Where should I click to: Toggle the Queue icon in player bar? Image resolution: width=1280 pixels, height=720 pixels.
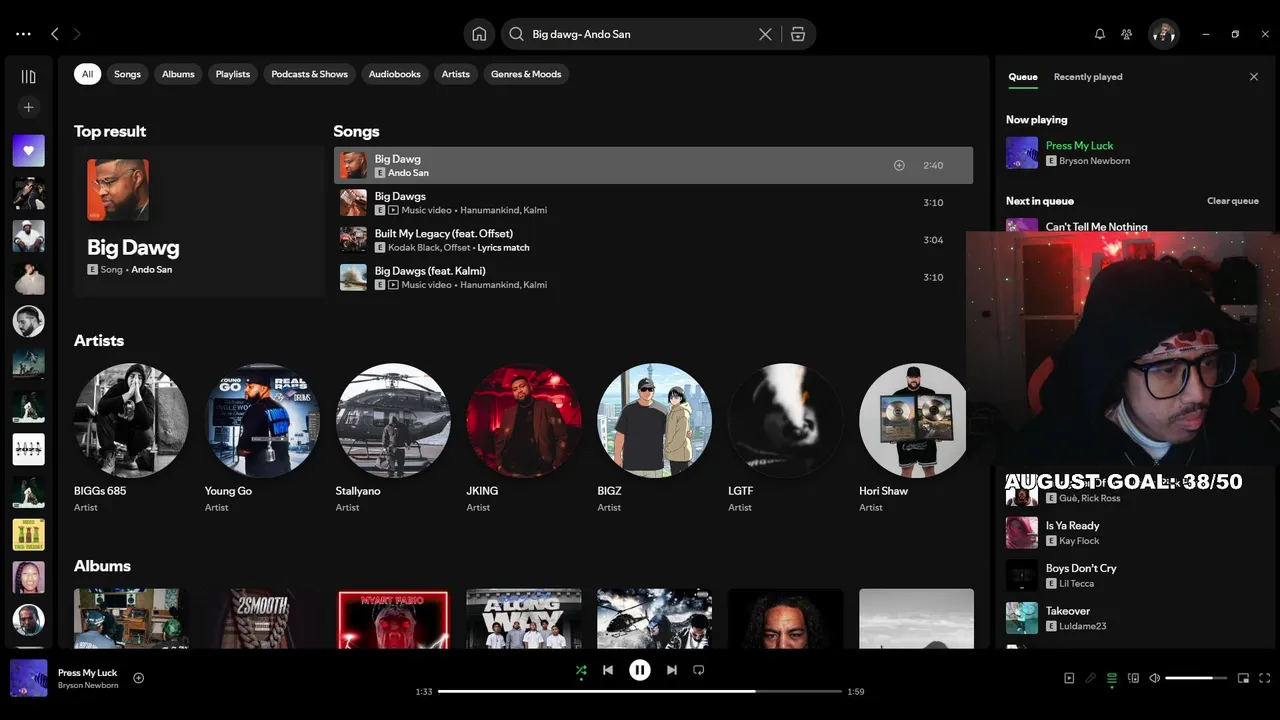click(x=1112, y=679)
